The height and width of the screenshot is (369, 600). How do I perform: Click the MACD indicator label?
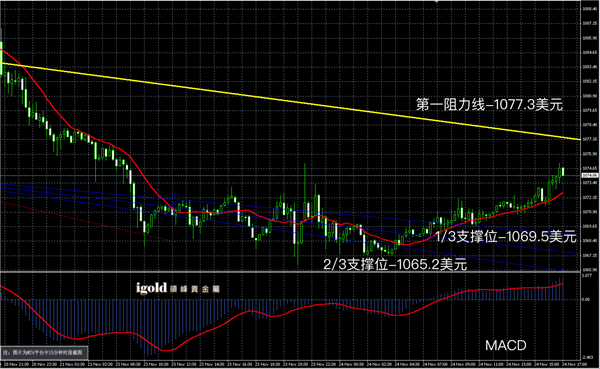click(505, 345)
